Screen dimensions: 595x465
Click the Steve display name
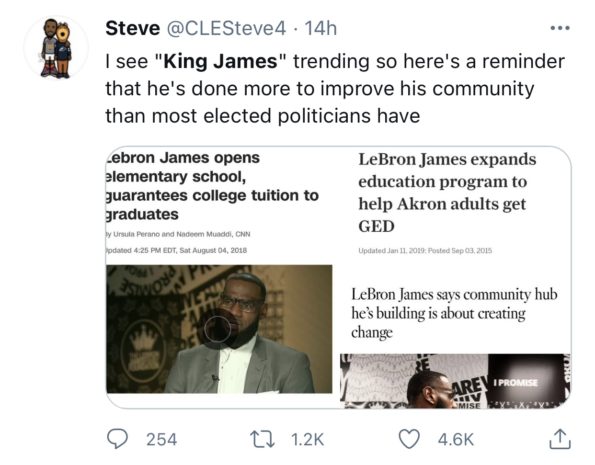pyautogui.click(x=133, y=28)
